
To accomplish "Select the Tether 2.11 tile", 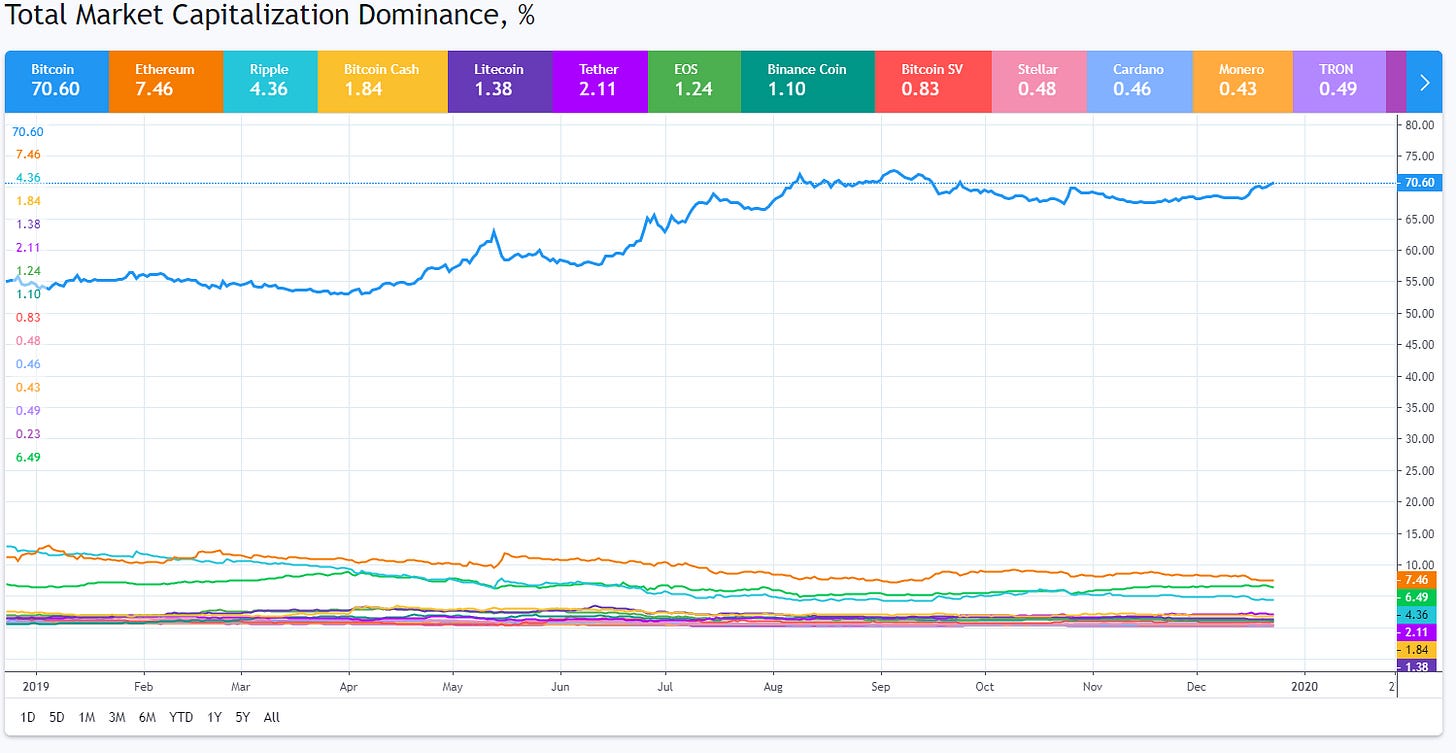I will [599, 81].
